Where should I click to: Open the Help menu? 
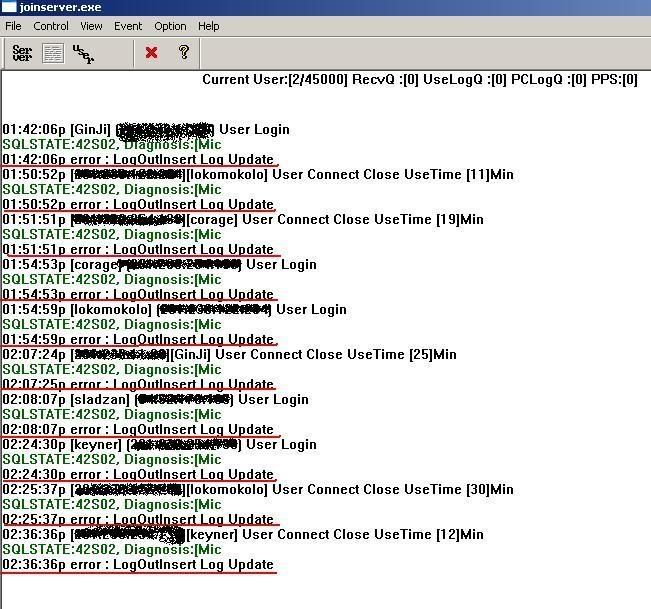point(208,26)
